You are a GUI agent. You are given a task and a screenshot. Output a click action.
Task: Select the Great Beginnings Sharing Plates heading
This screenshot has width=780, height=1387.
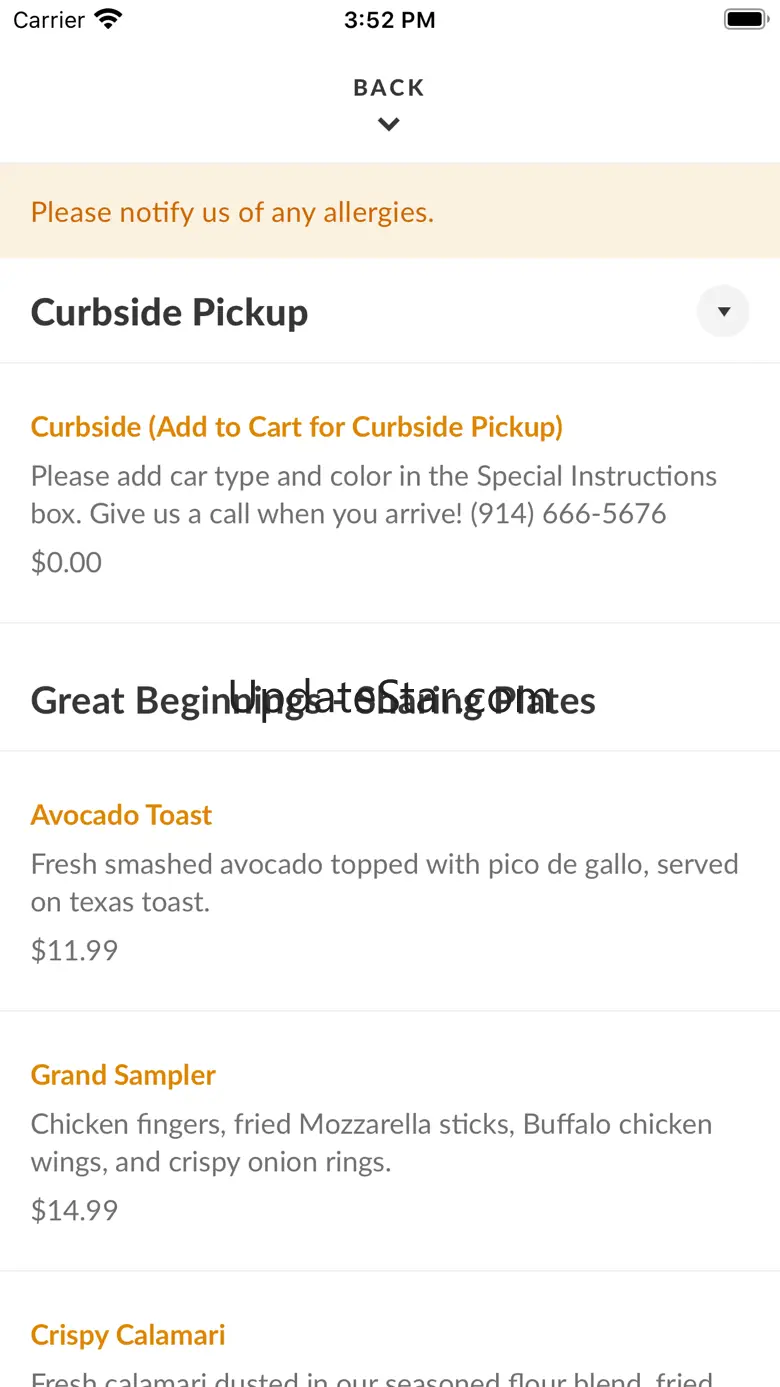click(x=313, y=700)
